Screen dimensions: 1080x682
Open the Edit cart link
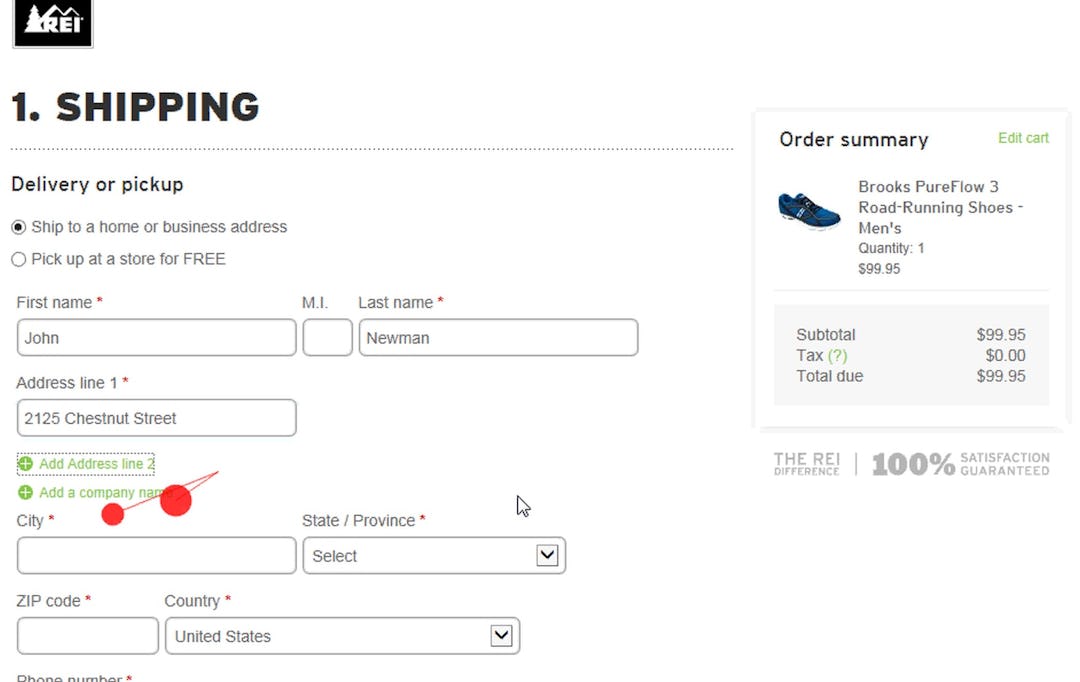coord(1022,138)
